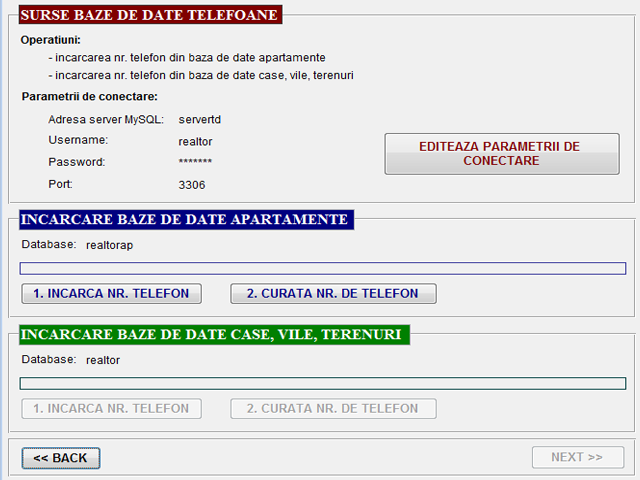Click the servertd server address value
The height and width of the screenshot is (480, 640).
click(199, 119)
